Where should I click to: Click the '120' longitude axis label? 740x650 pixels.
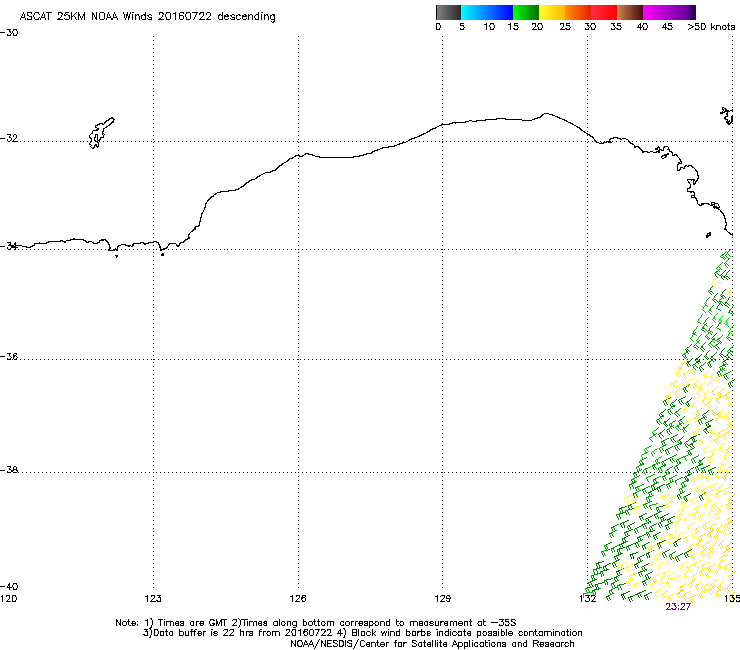point(8,599)
